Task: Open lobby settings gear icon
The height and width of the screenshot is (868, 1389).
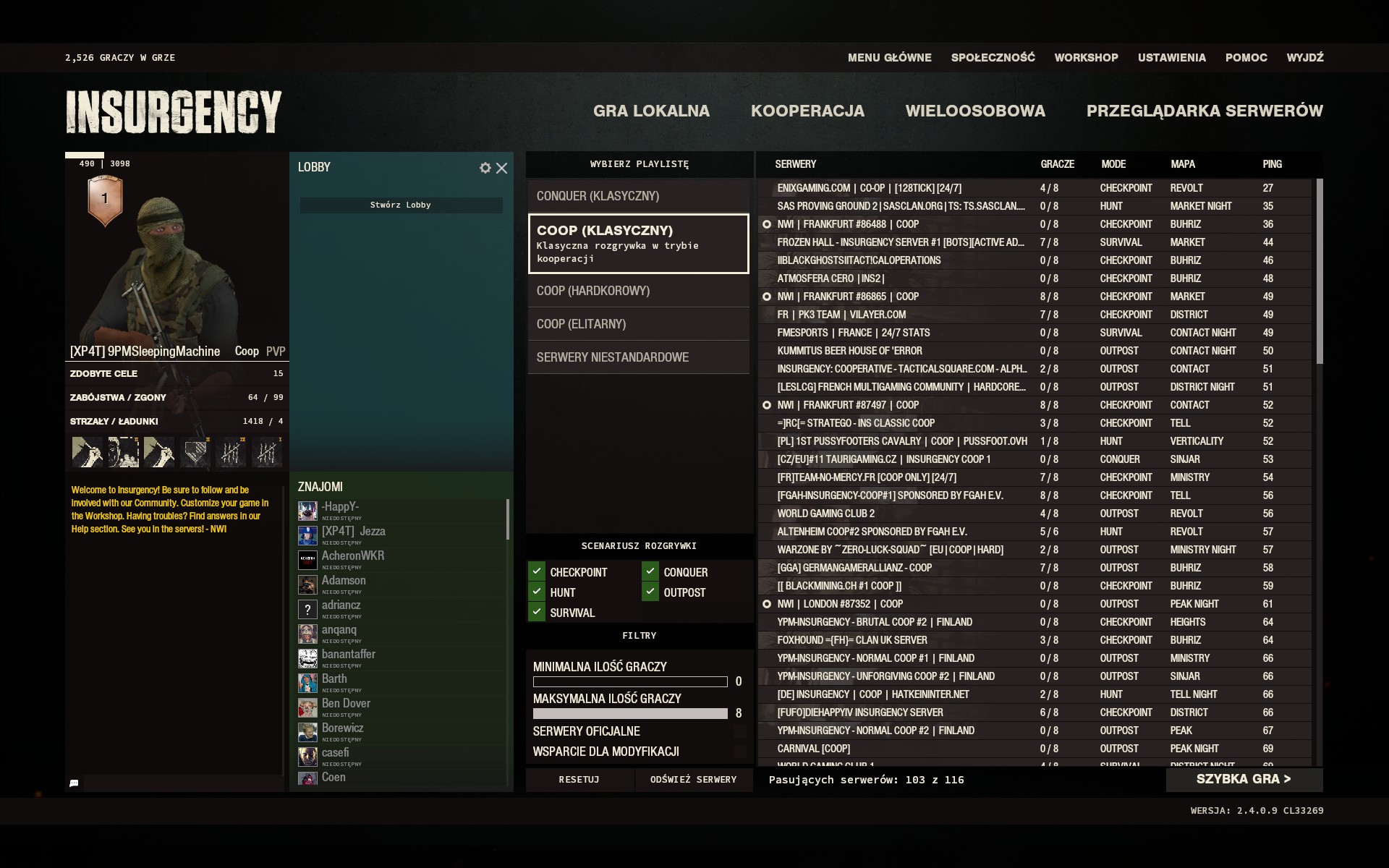Action: pyautogui.click(x=485, y=168)
